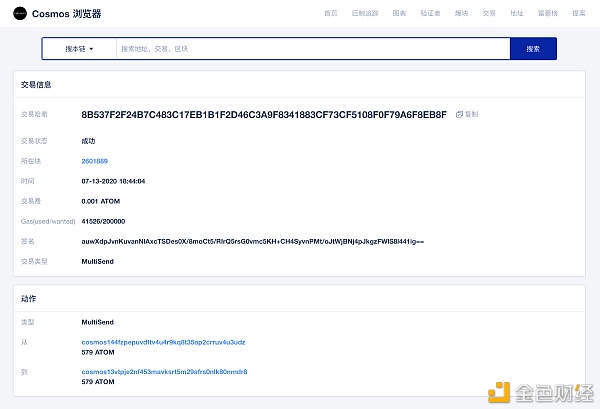Click the Gas(used/wanted) field label
The height and width of the screenshot is (409, 600).
tap(48, 221)
